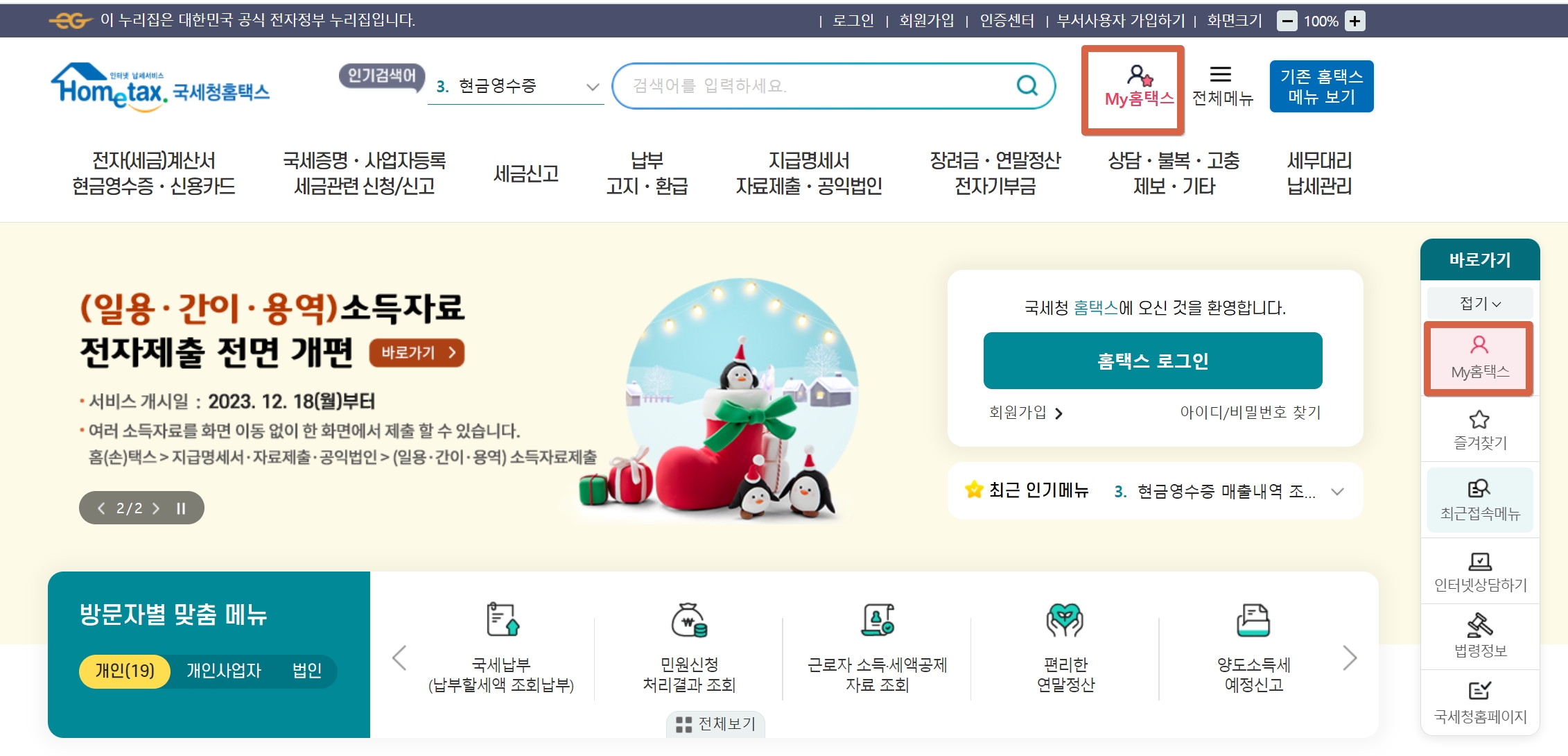Image resolution: width=1568 pixels, height=756 pixels.
Task: Increase screen size with plus button
Action: point(1355,21)
